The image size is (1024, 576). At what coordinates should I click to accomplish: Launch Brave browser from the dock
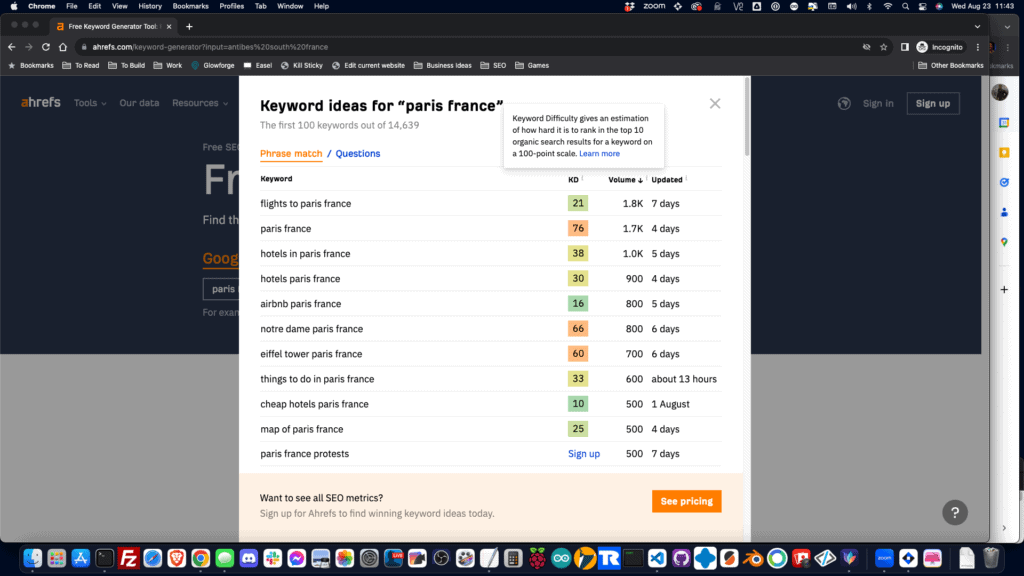coord(176,558)
